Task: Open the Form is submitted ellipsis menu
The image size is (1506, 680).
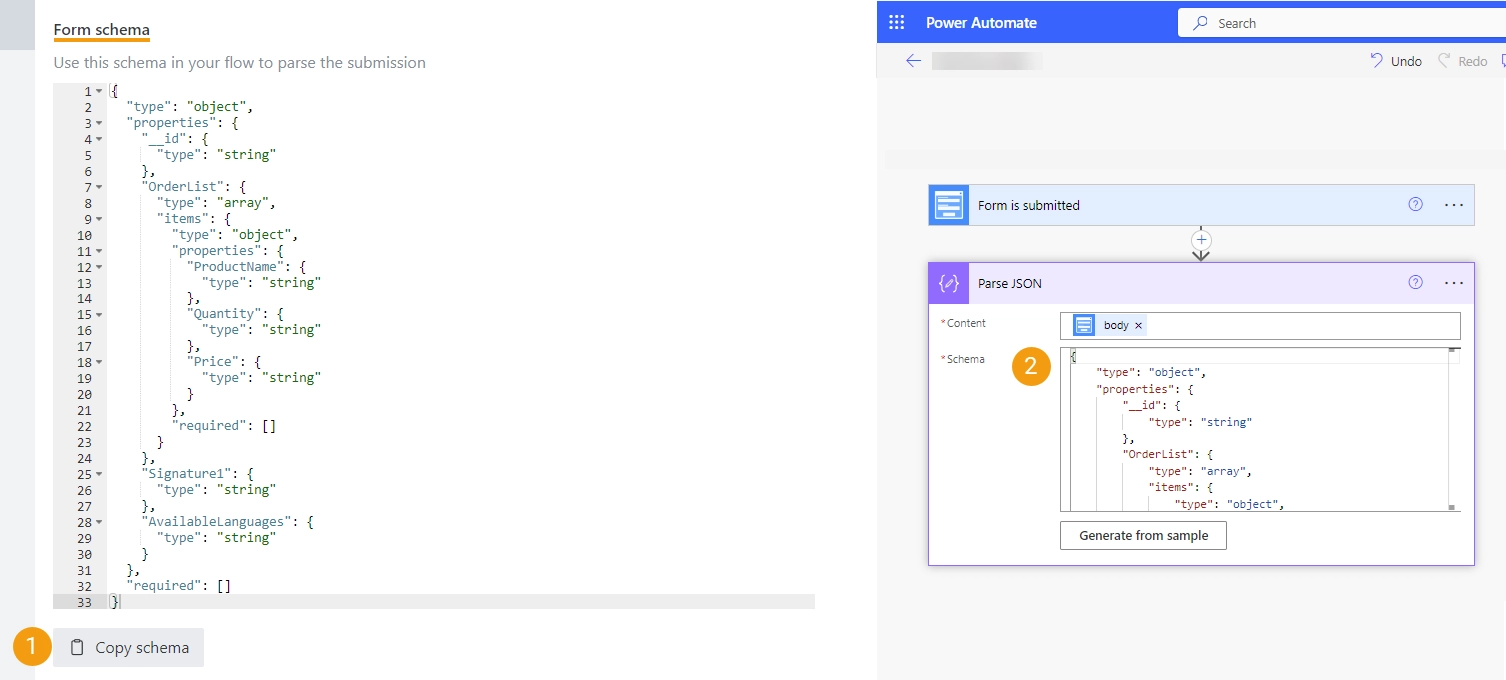Action: [x=1454, y=205]
